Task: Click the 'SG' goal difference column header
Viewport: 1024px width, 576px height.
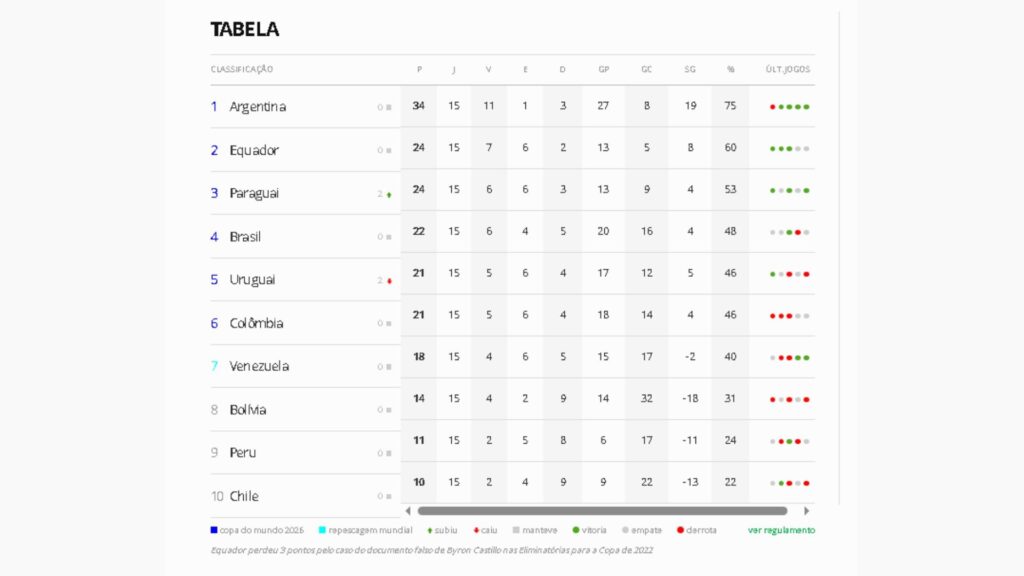Action: pos(690,69)
